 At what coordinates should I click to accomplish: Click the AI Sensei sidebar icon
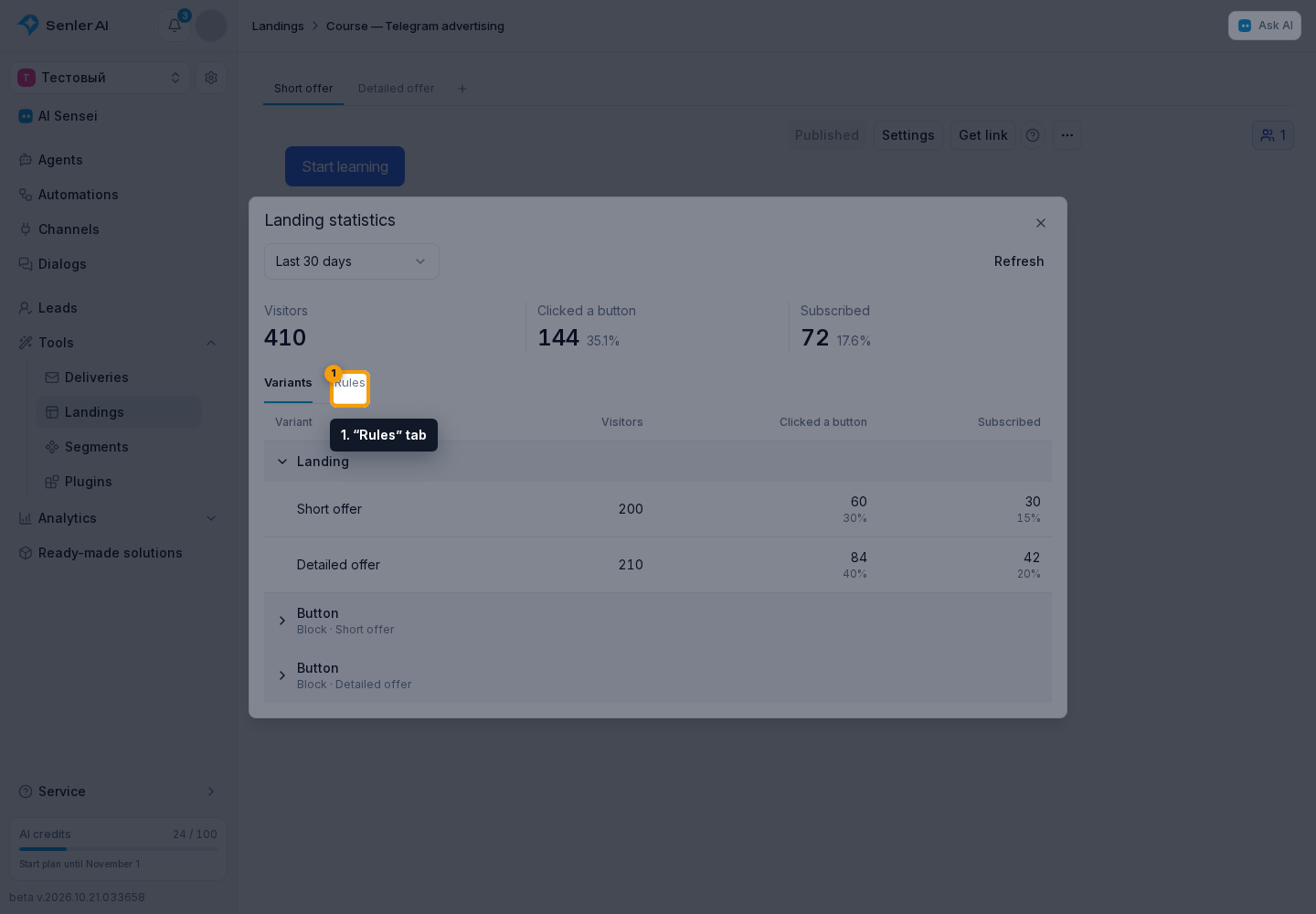[26, 116]
